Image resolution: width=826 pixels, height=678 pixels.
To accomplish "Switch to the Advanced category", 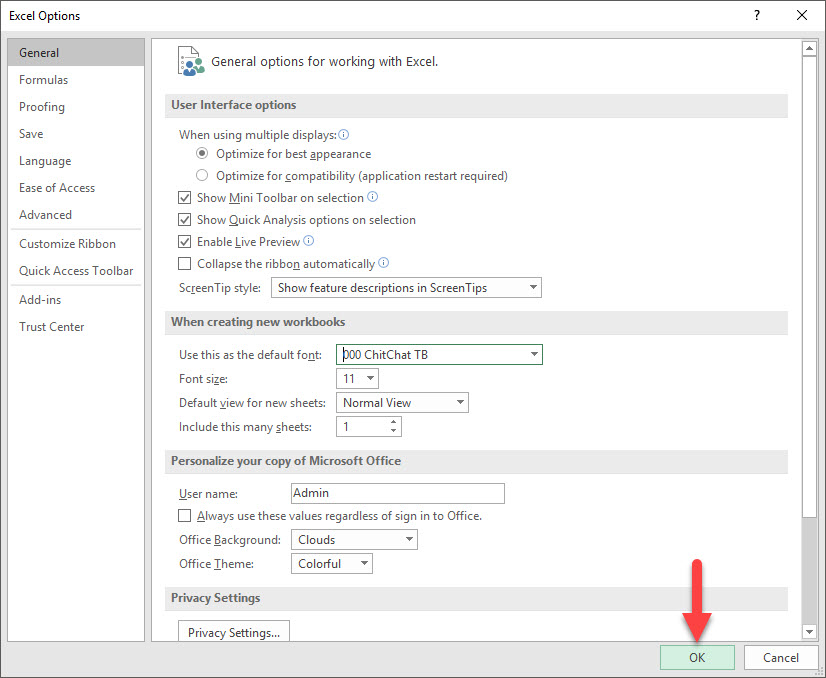I will pos(45,214).
